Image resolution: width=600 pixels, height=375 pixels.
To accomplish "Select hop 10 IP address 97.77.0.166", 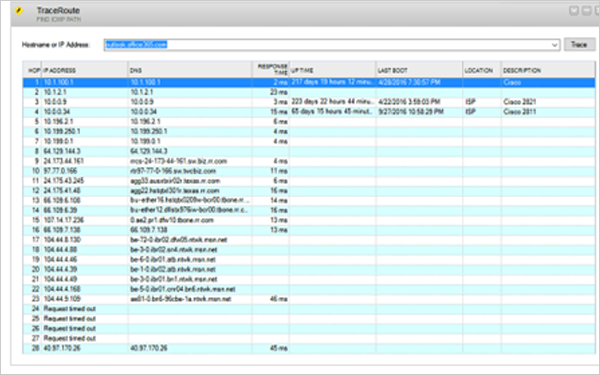I will 60,171.
